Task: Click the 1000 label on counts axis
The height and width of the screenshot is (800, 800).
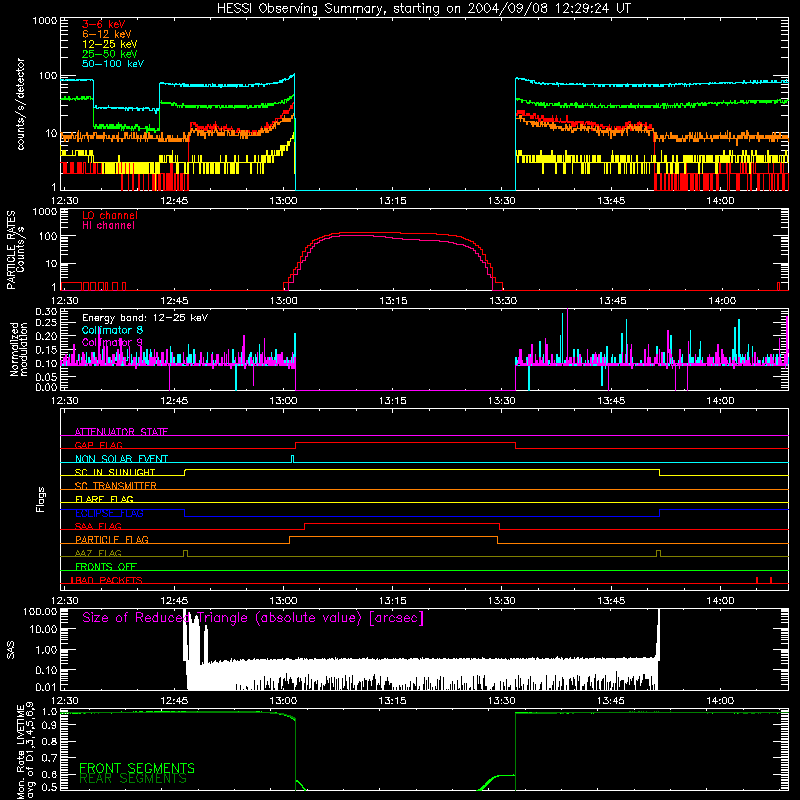Action: point(45,21)
